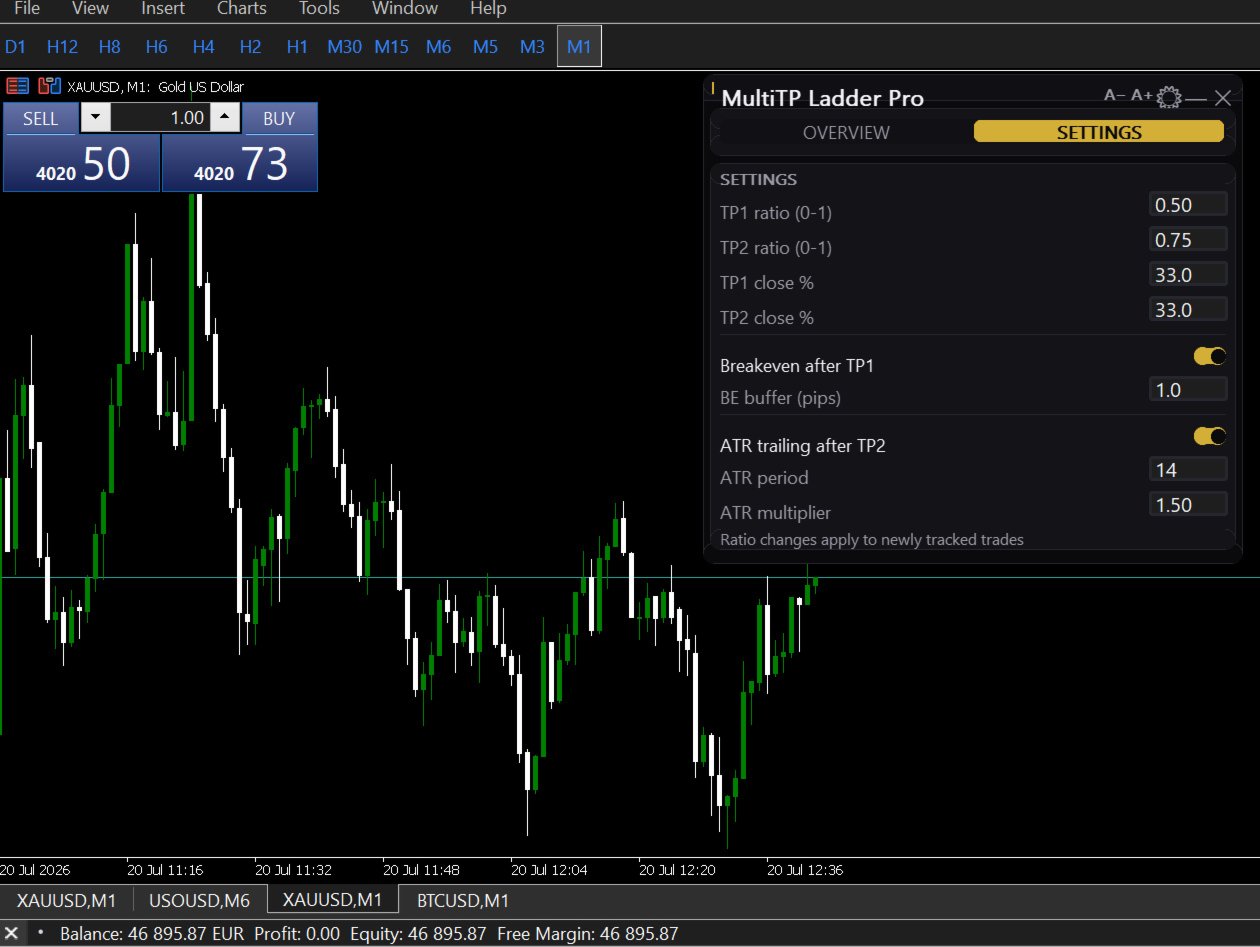Image resolution: width=1260 pixels, height=947 pixels.
Task: Open the Tools menu
Action: pos(319,9)
